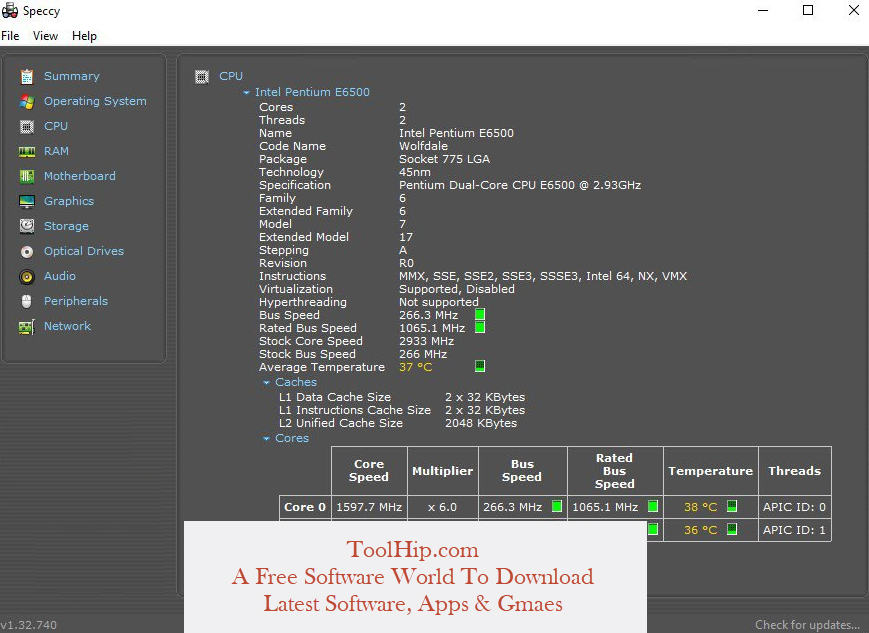This screenshot has width=869, height=633.
Task: Click the v1.32.740 version text
Action: click(29, 625)
